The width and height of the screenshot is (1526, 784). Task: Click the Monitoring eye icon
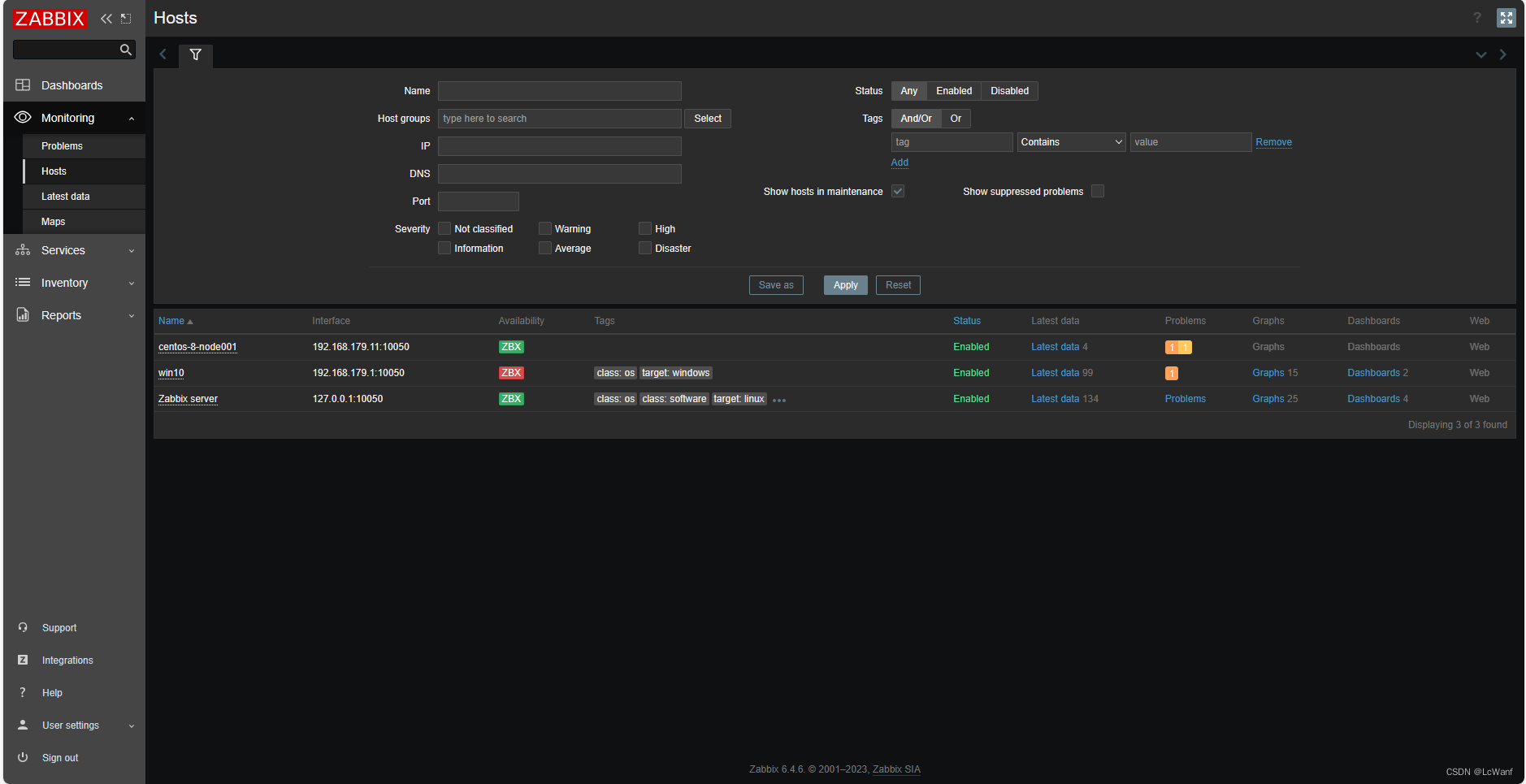(x=23, y=118)
